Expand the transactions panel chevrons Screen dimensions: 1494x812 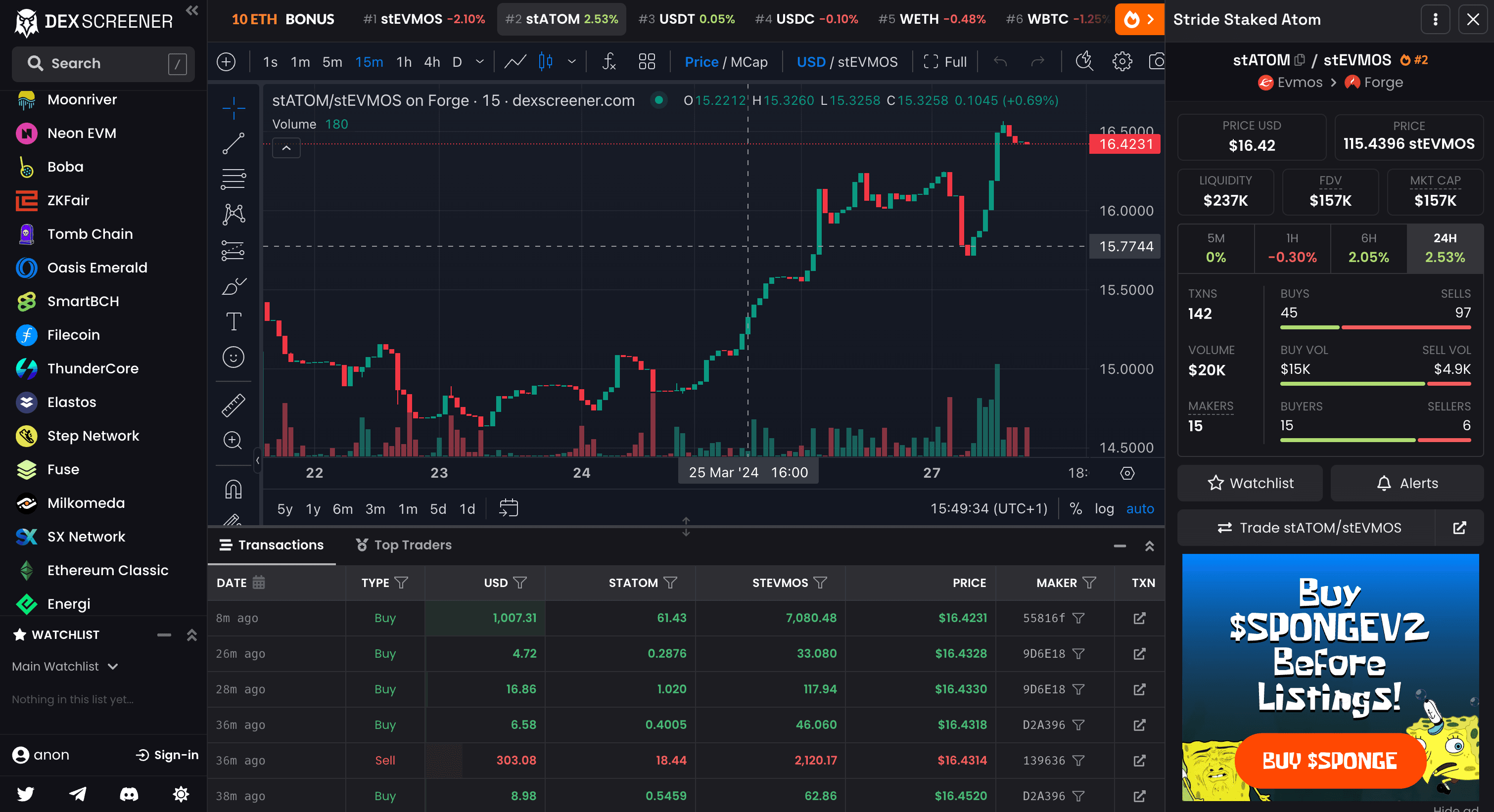(1149, 546)
